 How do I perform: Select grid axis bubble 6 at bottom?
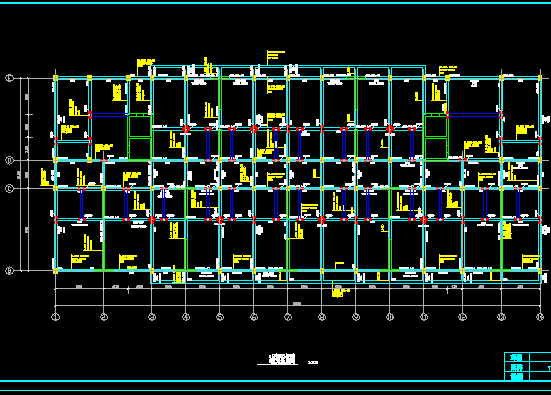tap(254, 317)
